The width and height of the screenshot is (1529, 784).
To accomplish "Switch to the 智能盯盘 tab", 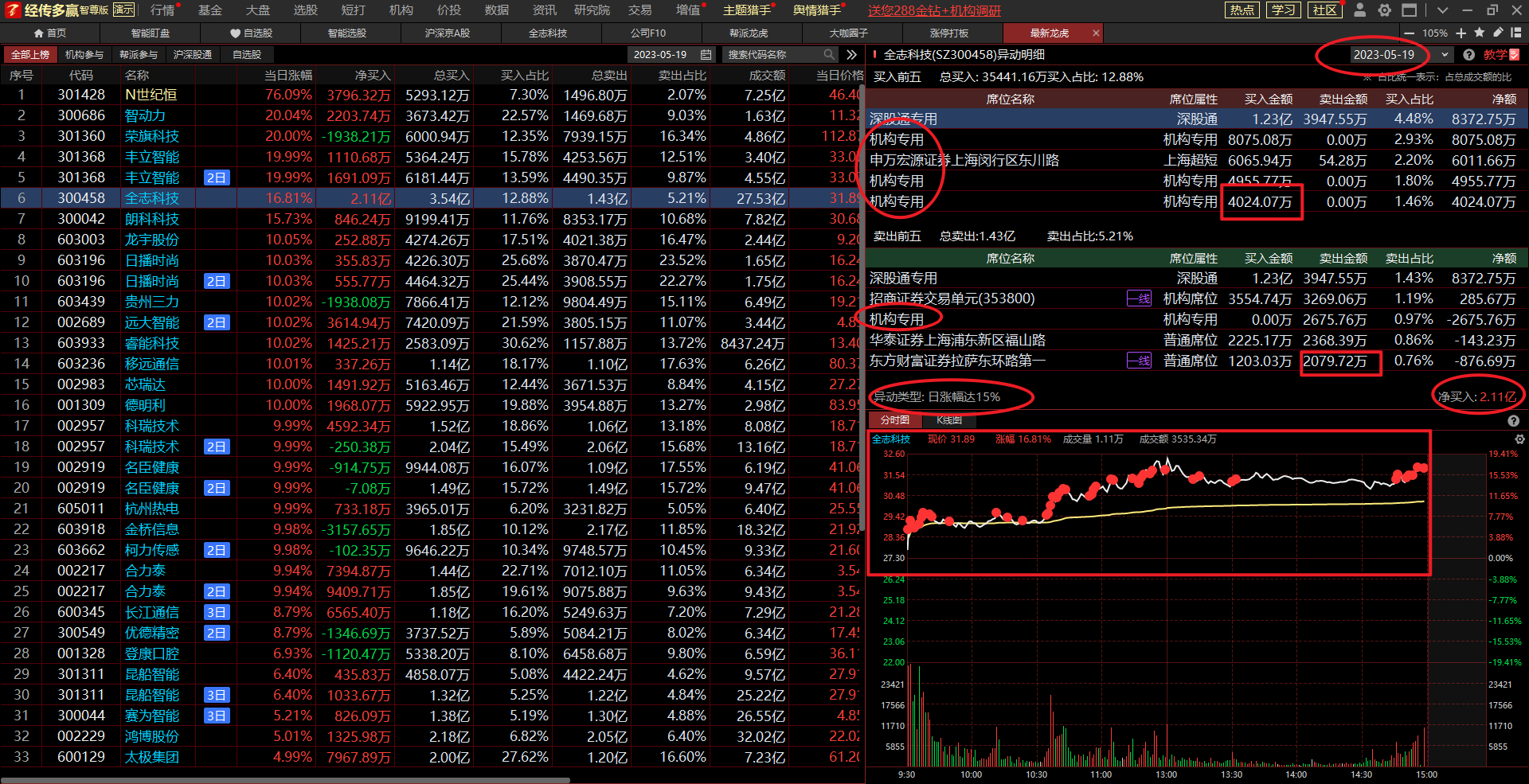I will pos(151,33).
